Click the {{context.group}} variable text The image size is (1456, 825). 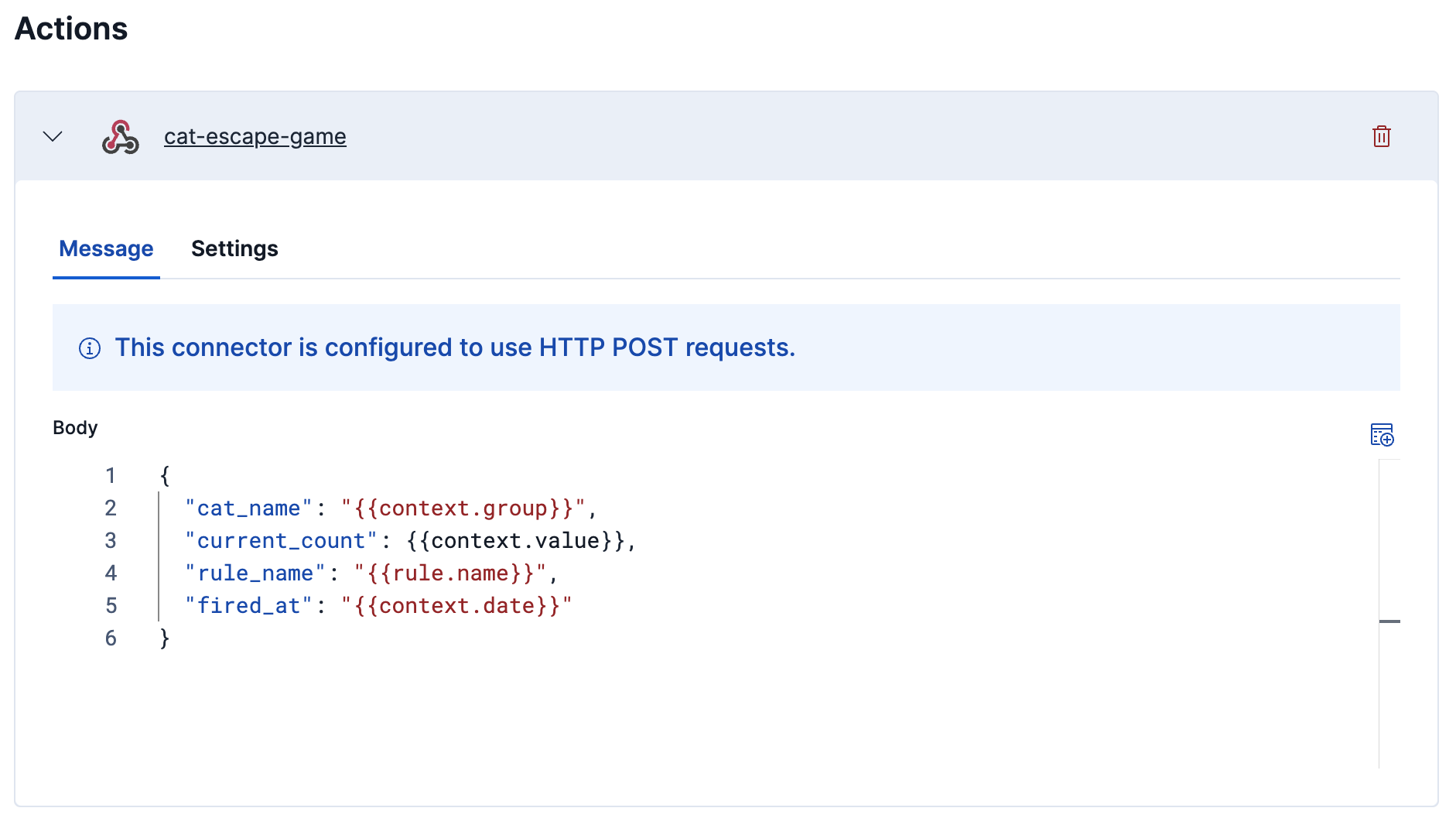(x=463, y=508)
